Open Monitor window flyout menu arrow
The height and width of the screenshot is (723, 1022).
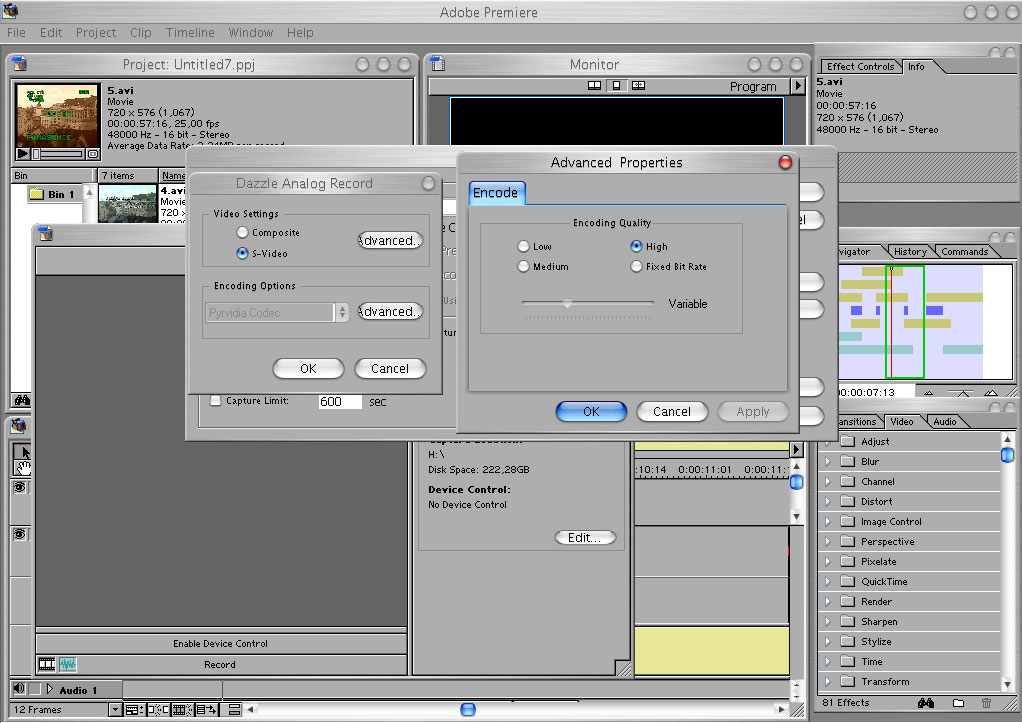pos(798,85)
